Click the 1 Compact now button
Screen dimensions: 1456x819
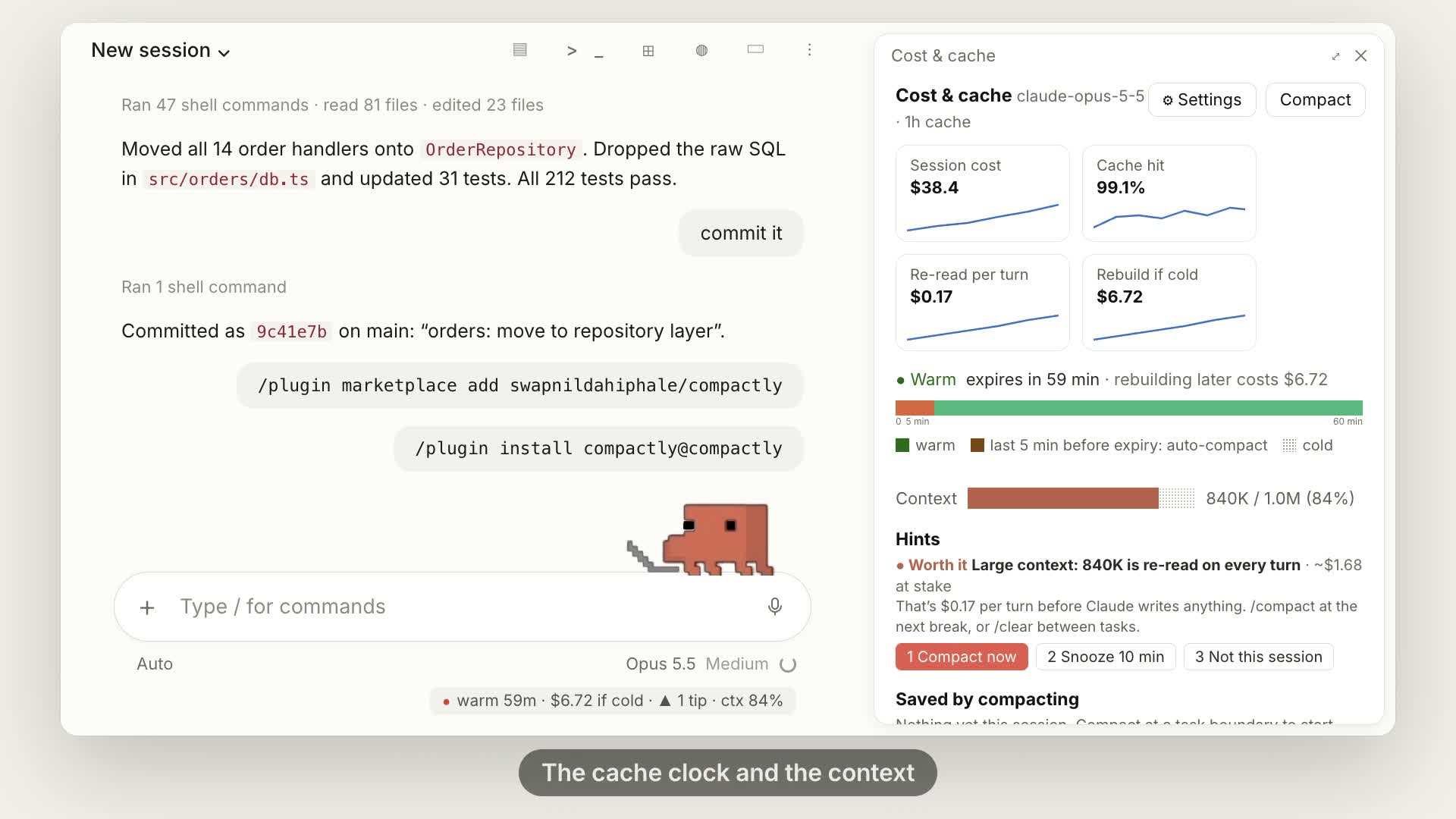962,657
